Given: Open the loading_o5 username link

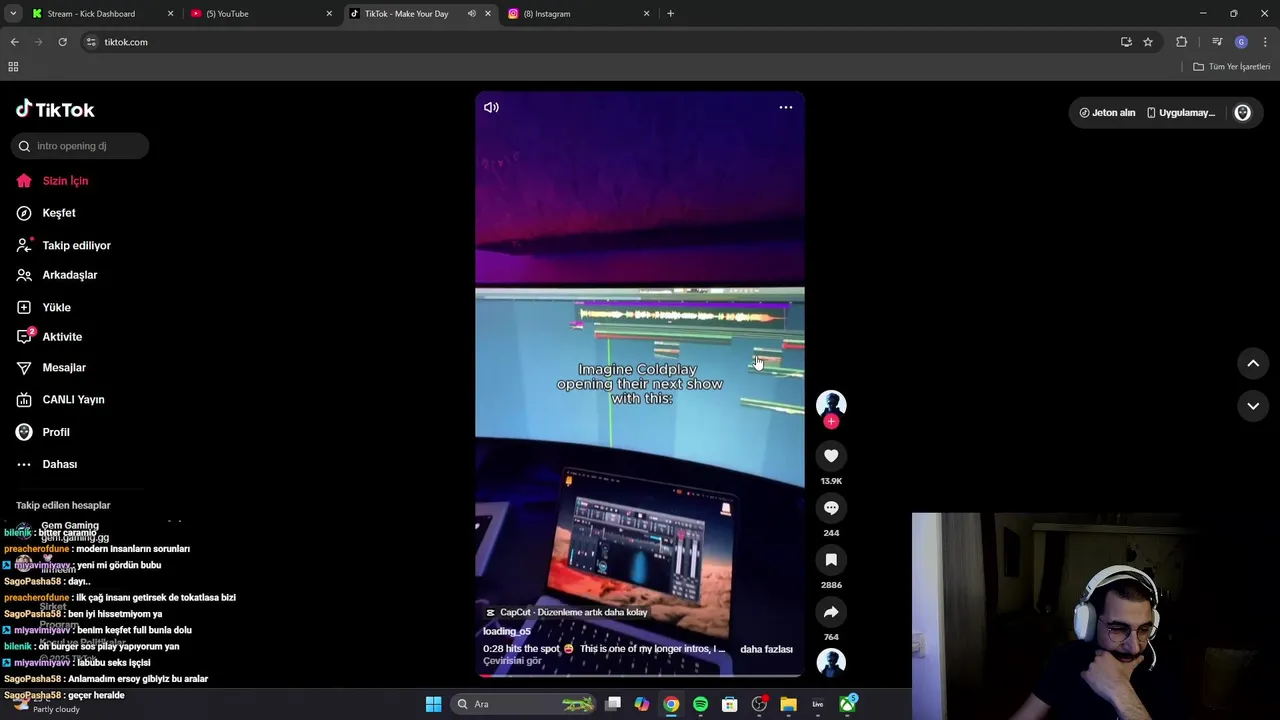Looking at the screenshot, I should click(507, 631).
